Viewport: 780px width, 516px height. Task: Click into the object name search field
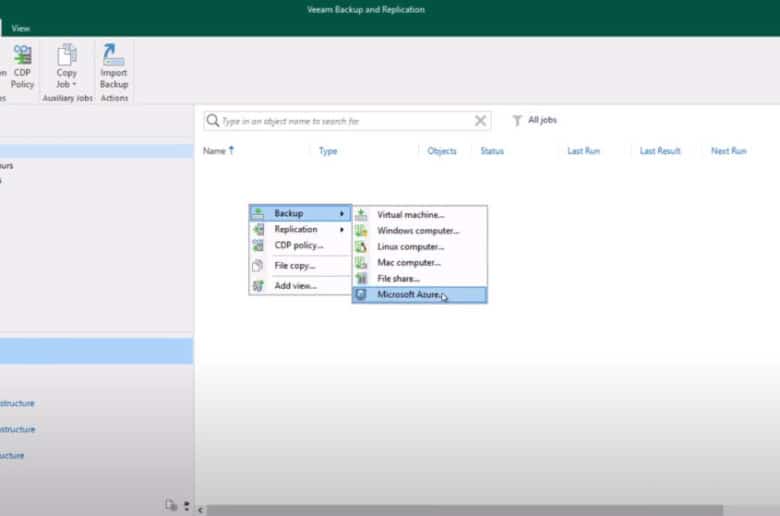(x=346, y=121)
